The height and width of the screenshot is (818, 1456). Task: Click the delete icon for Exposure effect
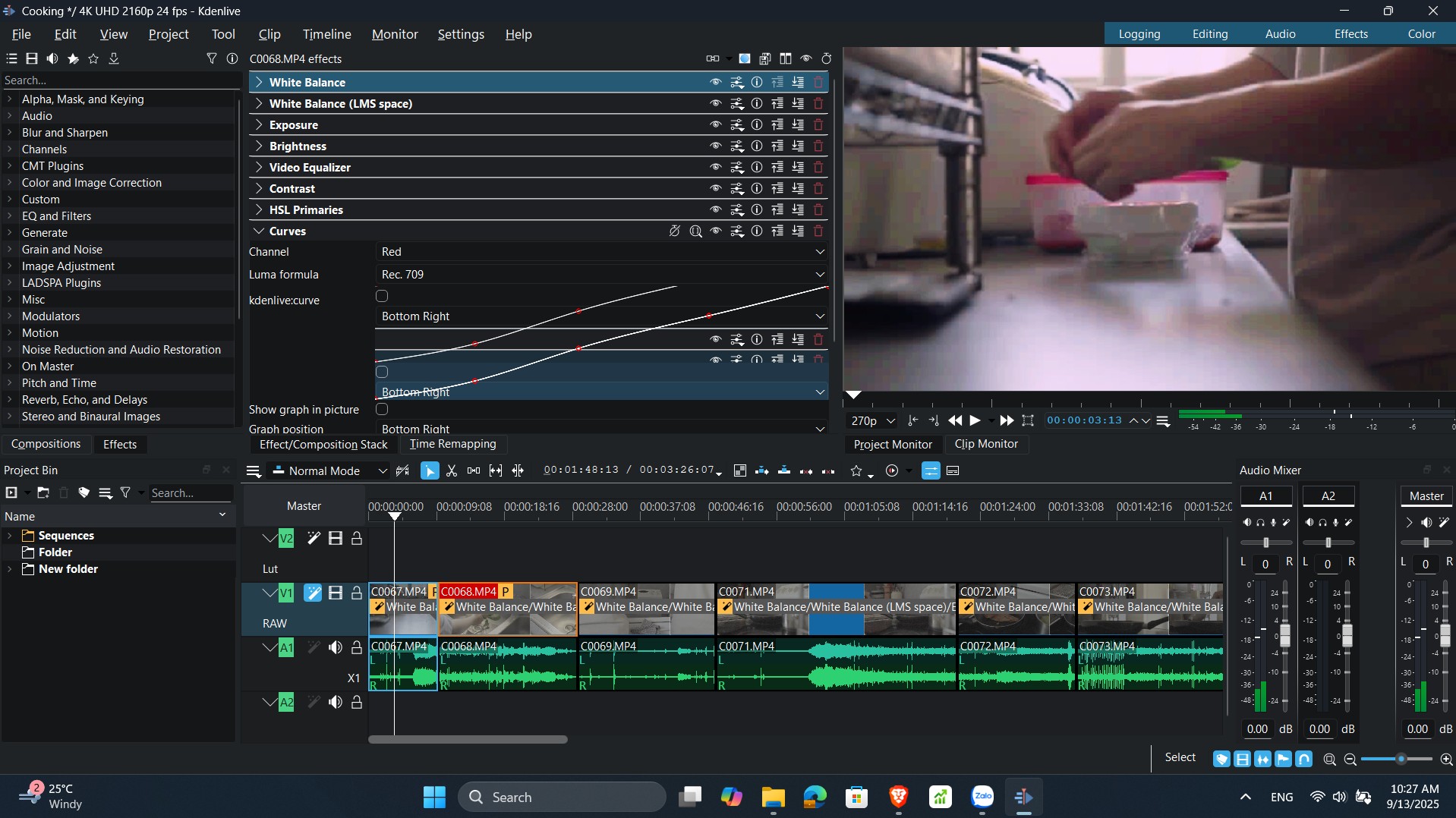tap(818, 125)
